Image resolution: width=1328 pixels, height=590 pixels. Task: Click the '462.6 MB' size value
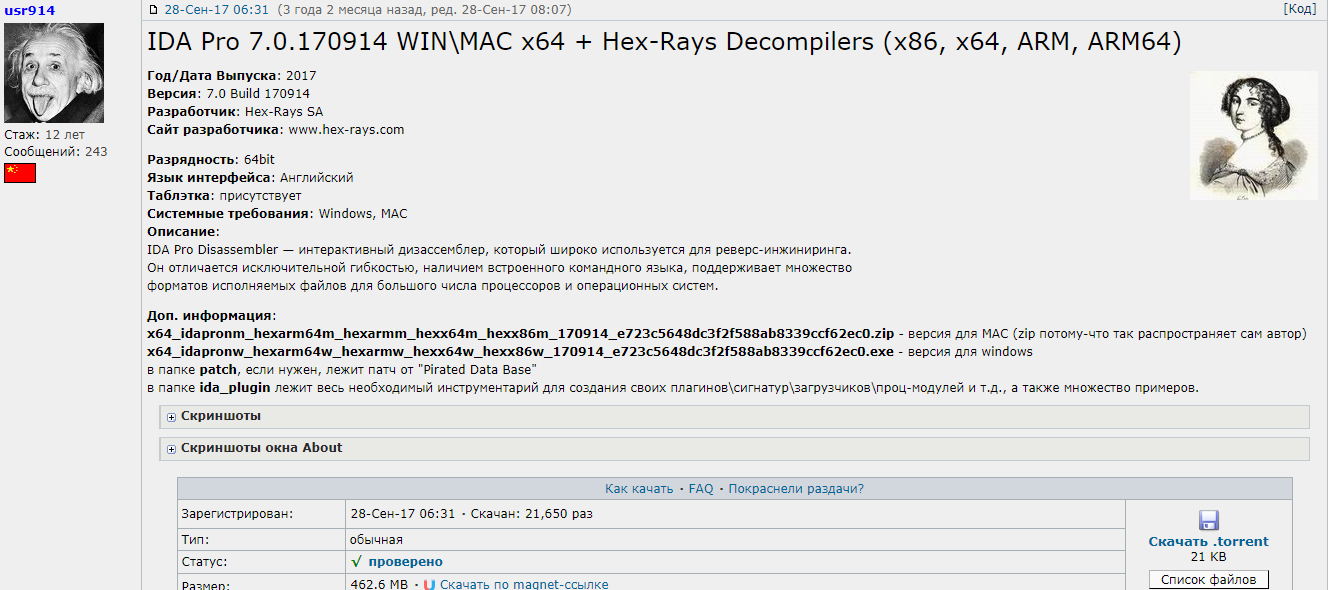(379, 585)
